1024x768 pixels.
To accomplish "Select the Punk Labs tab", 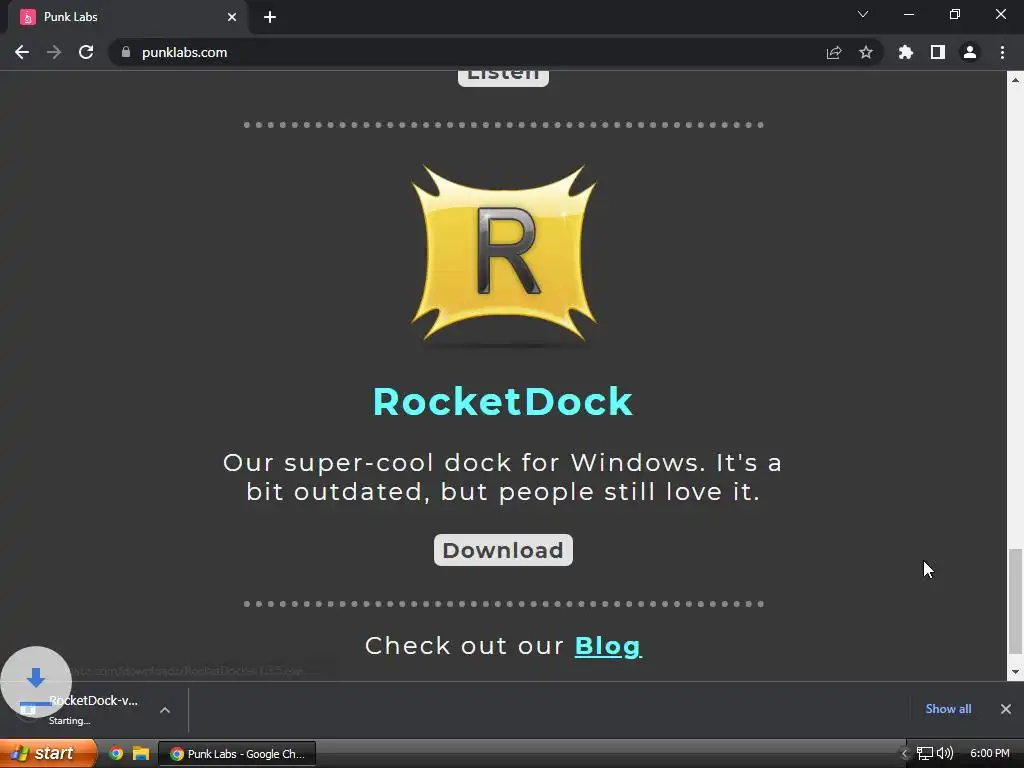I will pyautogui.click(x=127, y=17).
